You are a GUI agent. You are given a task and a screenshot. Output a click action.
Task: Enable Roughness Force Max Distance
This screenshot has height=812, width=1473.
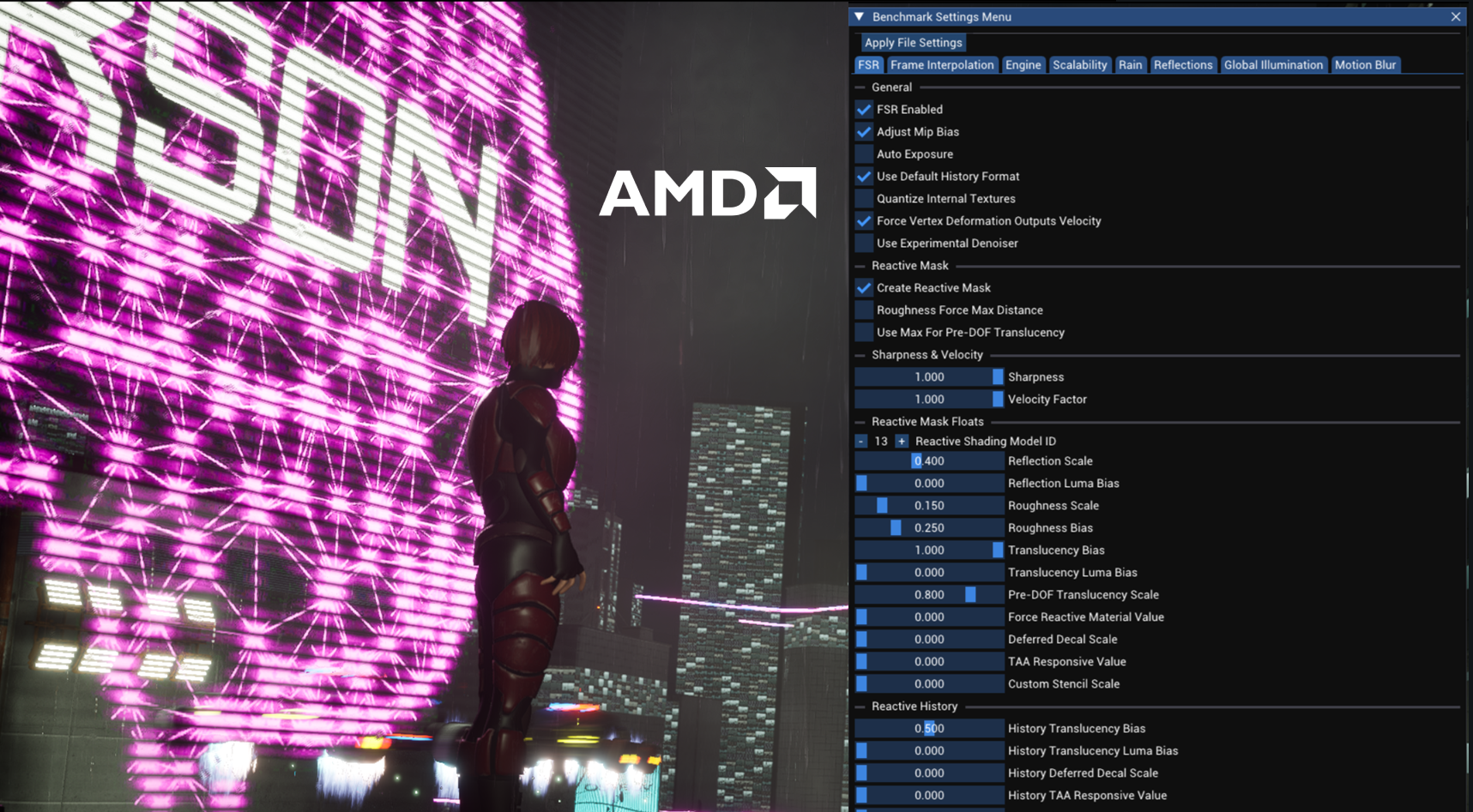click(x=864, y=310)
